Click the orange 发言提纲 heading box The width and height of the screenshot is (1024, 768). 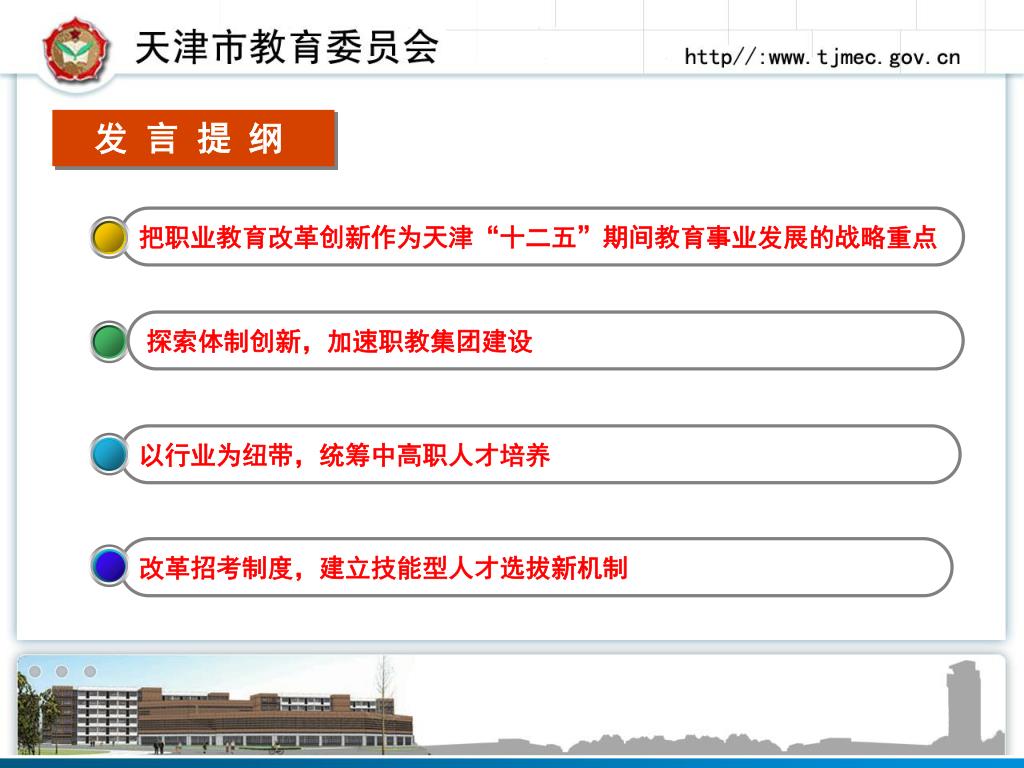click(x=193, y=138)
